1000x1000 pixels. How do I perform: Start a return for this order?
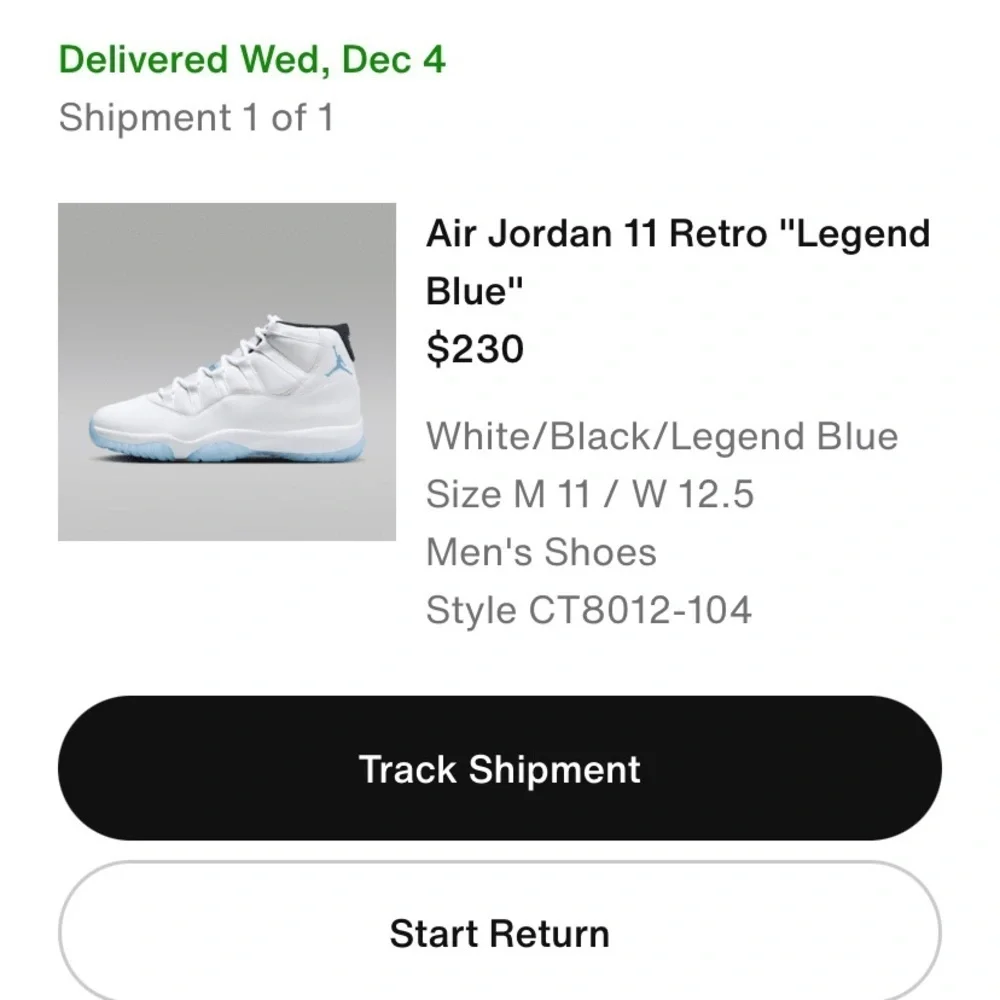499,933
